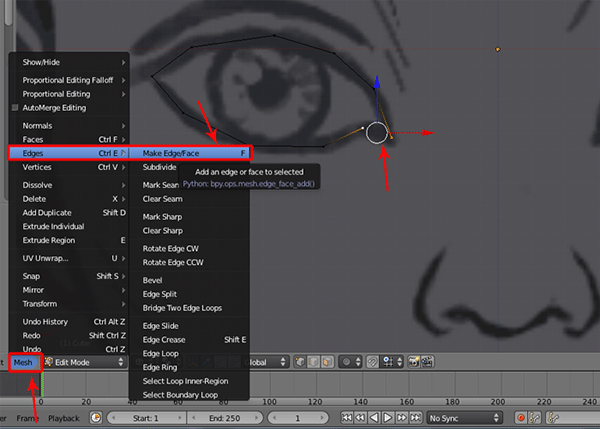Click Undo History menu entry

click(x=69, y=321)
